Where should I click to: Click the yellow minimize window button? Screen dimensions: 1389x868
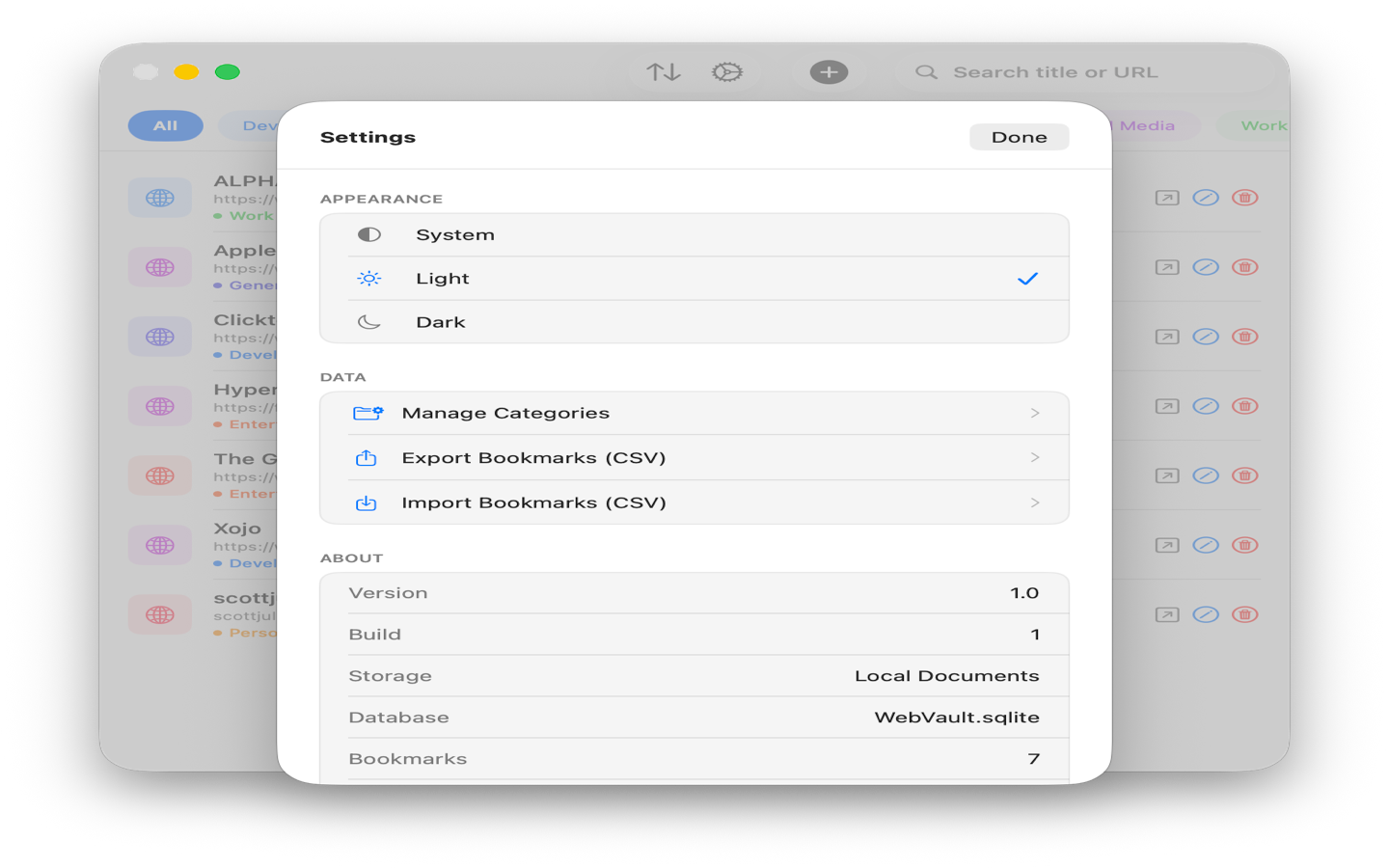186,72
